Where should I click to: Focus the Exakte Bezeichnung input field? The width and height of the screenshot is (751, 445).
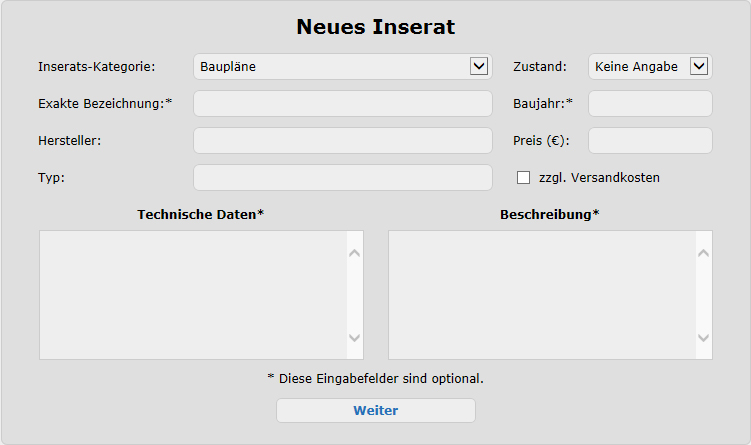(x=342, y=104)
